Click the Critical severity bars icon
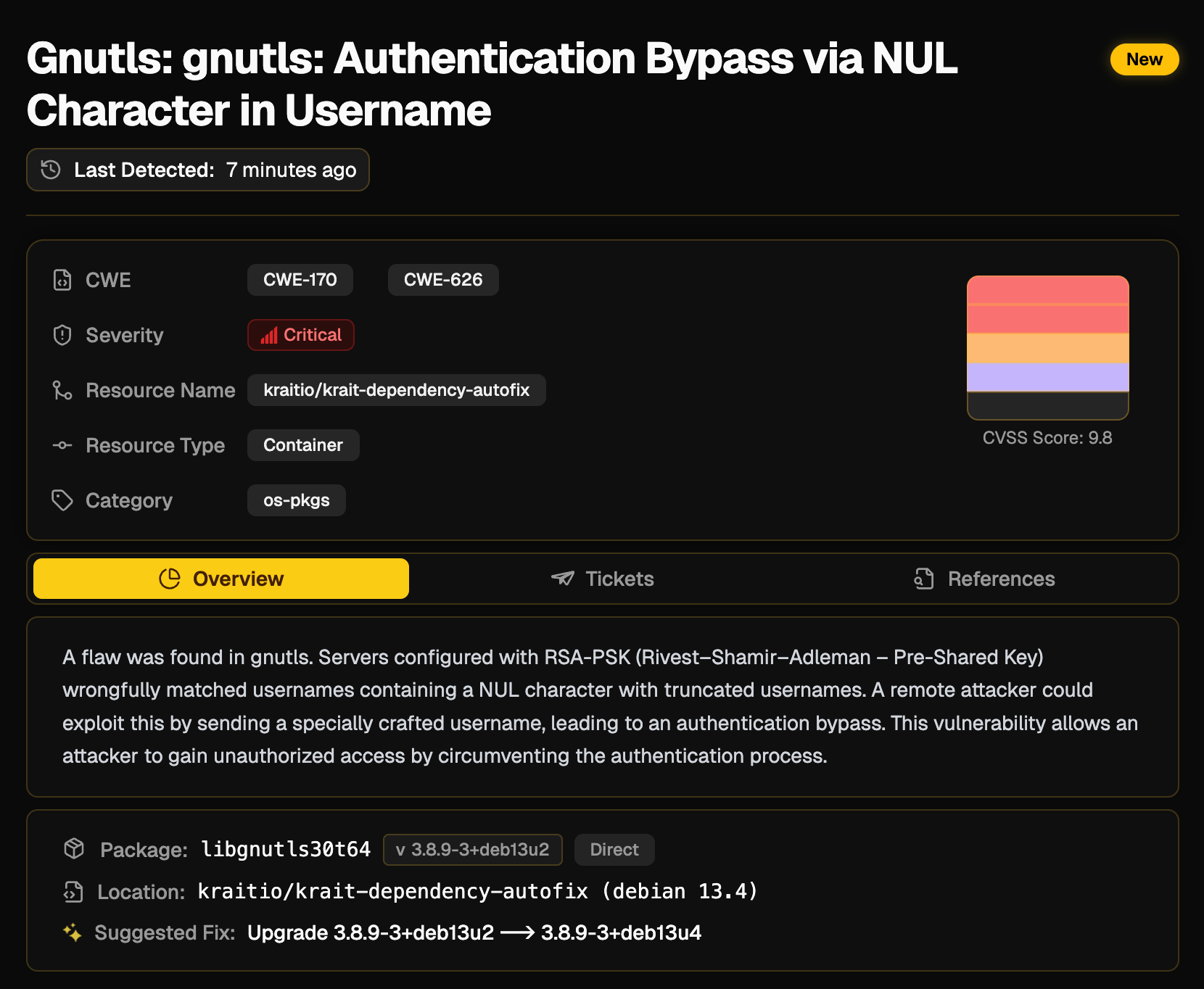This screenshot has width=1204, height=989. (269, 335)
